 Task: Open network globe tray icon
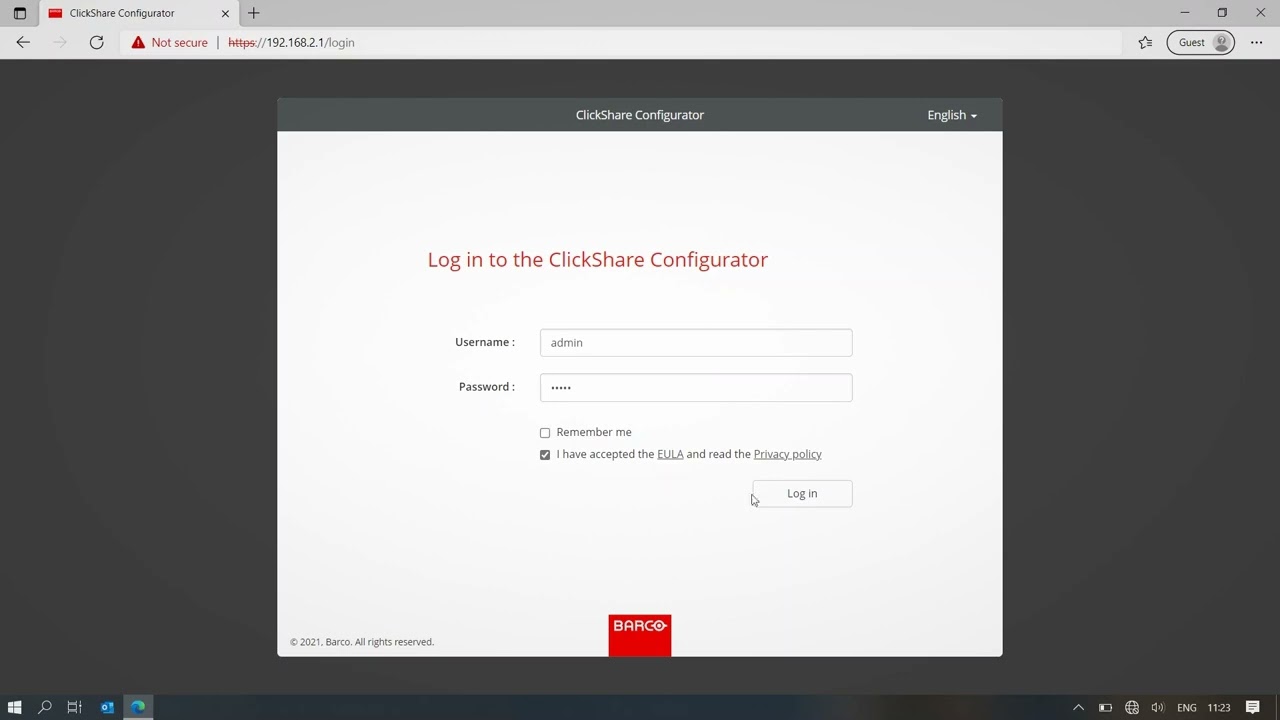pos(1132,707)
